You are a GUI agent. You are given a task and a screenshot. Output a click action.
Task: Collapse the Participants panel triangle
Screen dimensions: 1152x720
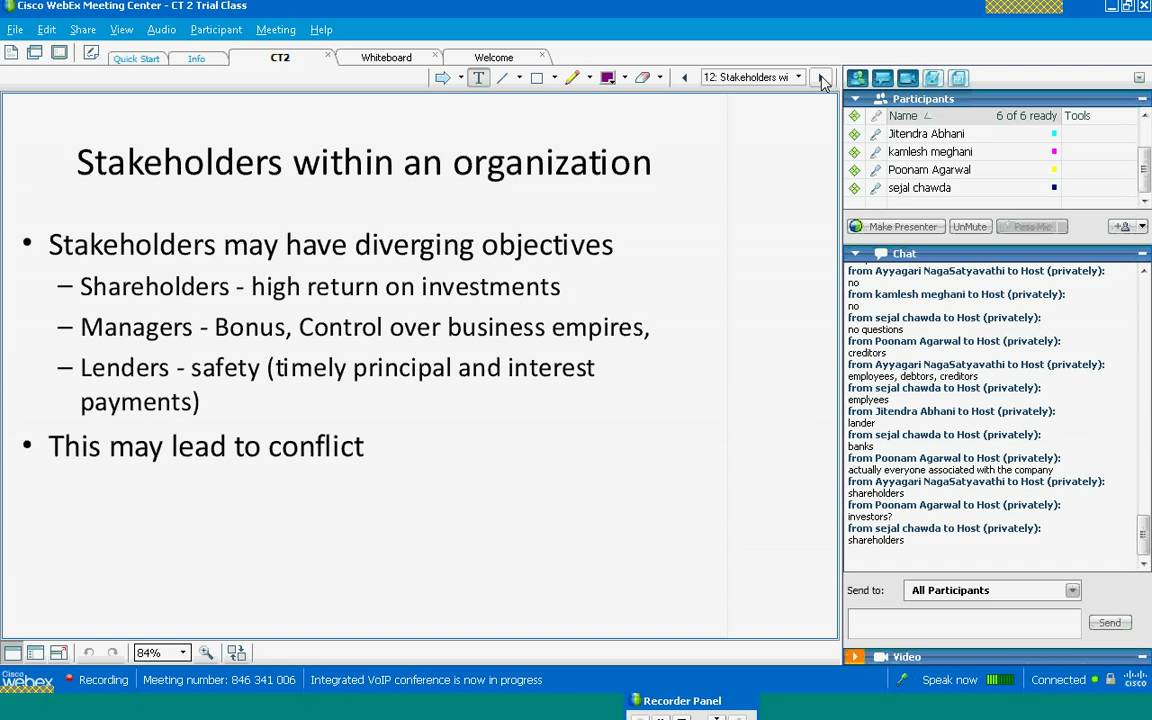point(855,98)
